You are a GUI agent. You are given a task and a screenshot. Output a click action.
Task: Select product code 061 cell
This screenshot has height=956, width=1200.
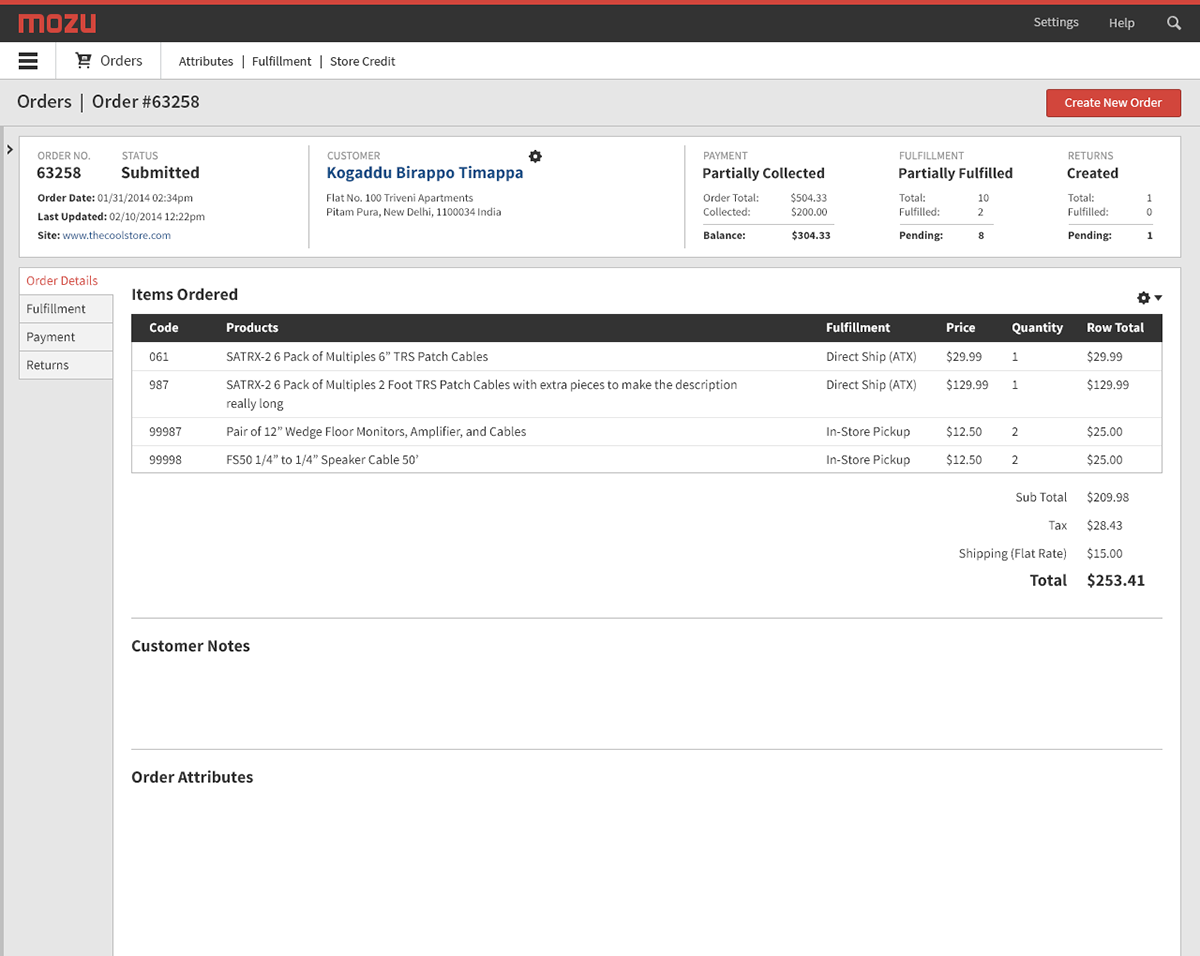[159, 357]
